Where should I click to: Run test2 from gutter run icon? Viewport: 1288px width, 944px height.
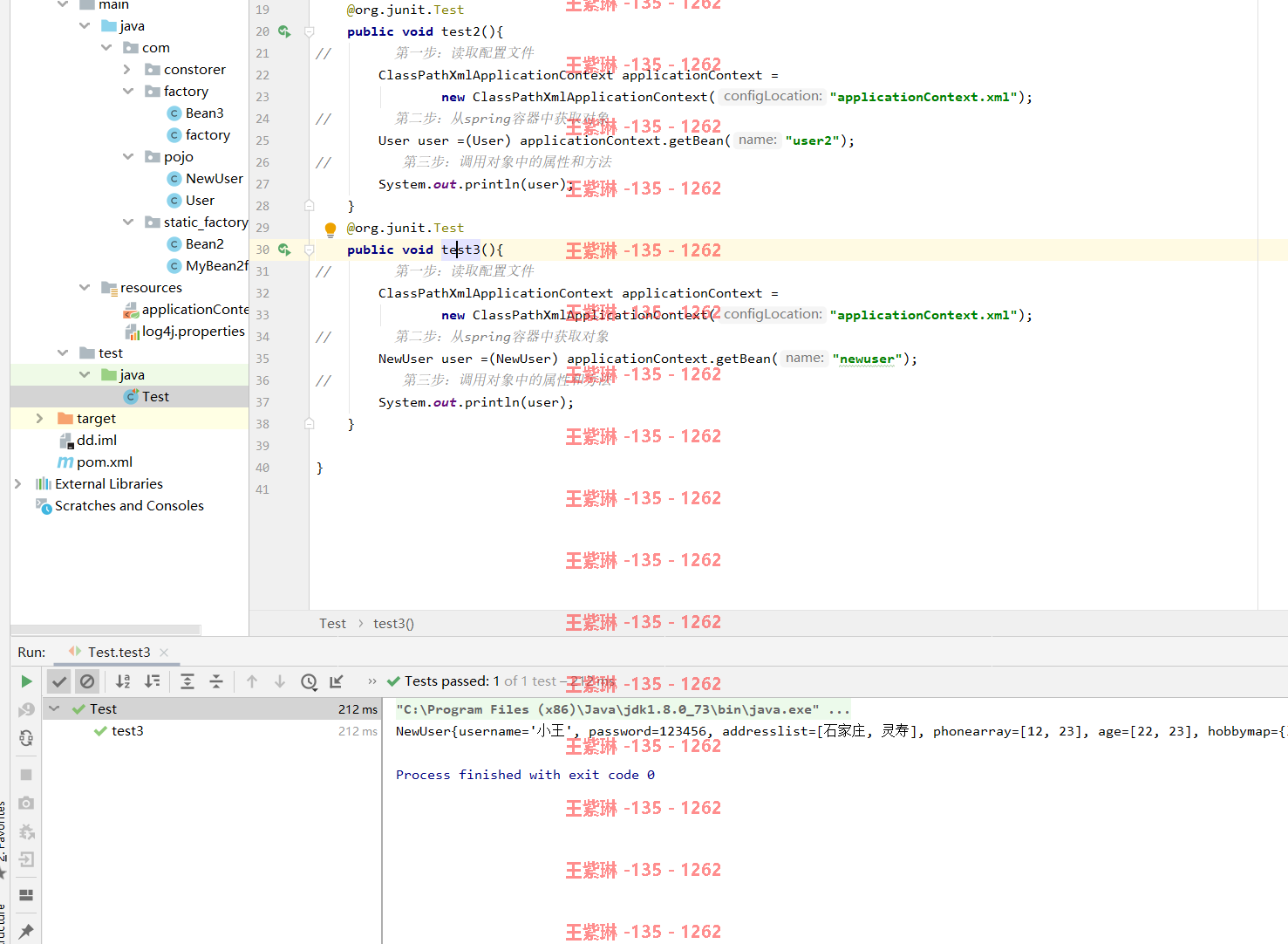[x=284, y=31]
